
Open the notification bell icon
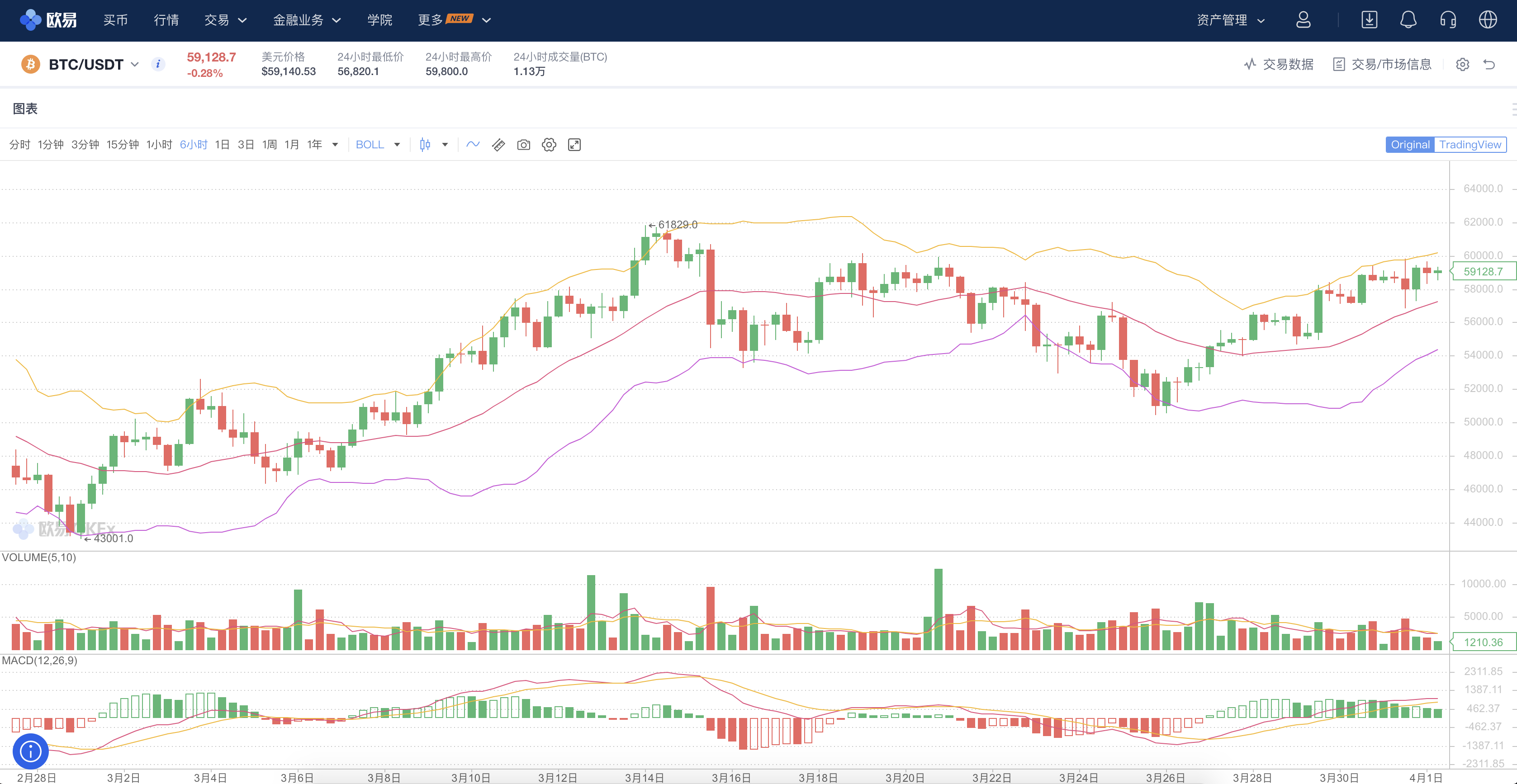(x=1408, y=20)
